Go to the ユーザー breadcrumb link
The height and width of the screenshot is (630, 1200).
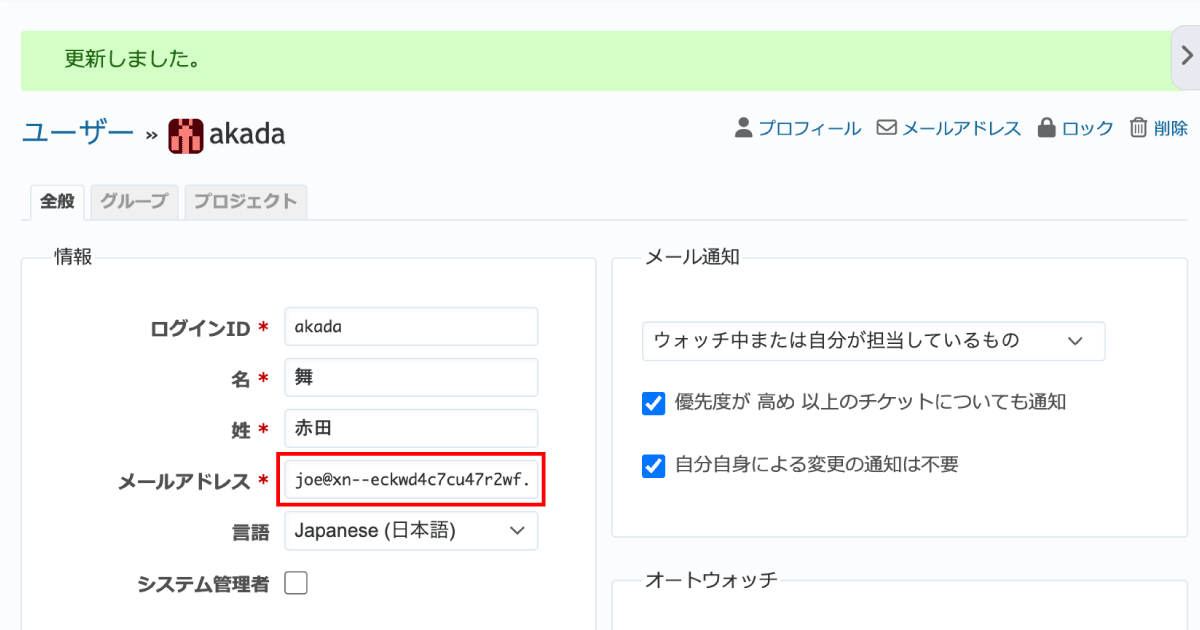tap(77, 132)
